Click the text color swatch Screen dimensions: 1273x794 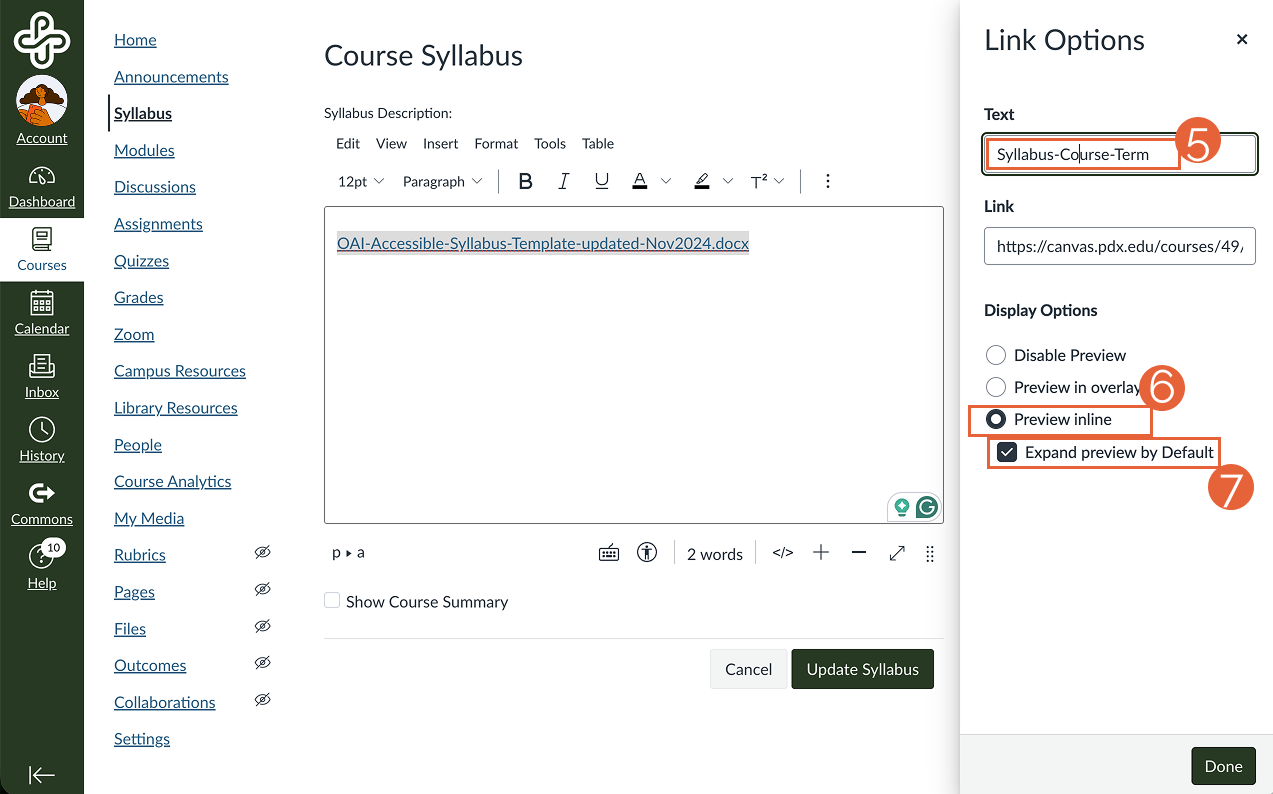(640, 181)
